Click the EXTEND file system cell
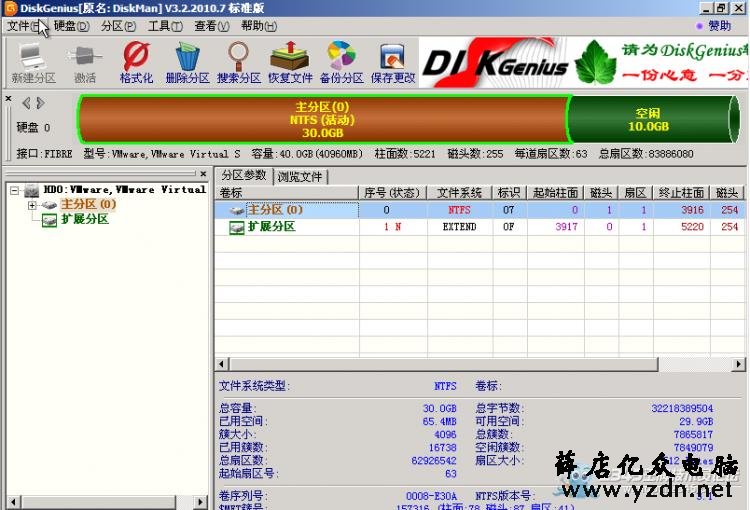The height and width of the screenshot is (510, 750). 459,227
